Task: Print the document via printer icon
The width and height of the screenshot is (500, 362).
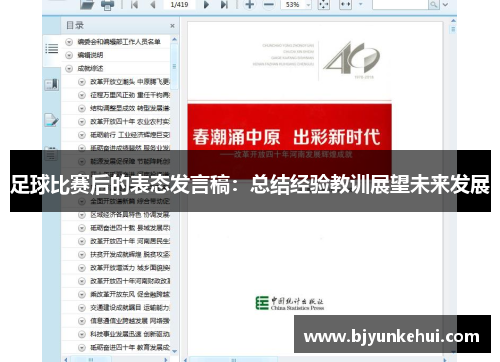Action: tap(107, 5)
